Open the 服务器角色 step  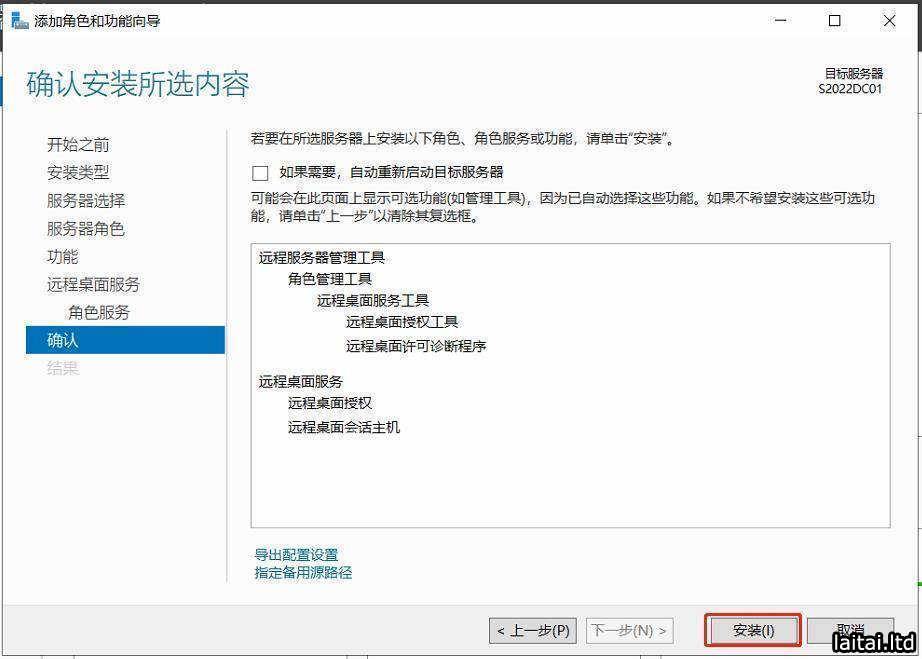(86, 228)
